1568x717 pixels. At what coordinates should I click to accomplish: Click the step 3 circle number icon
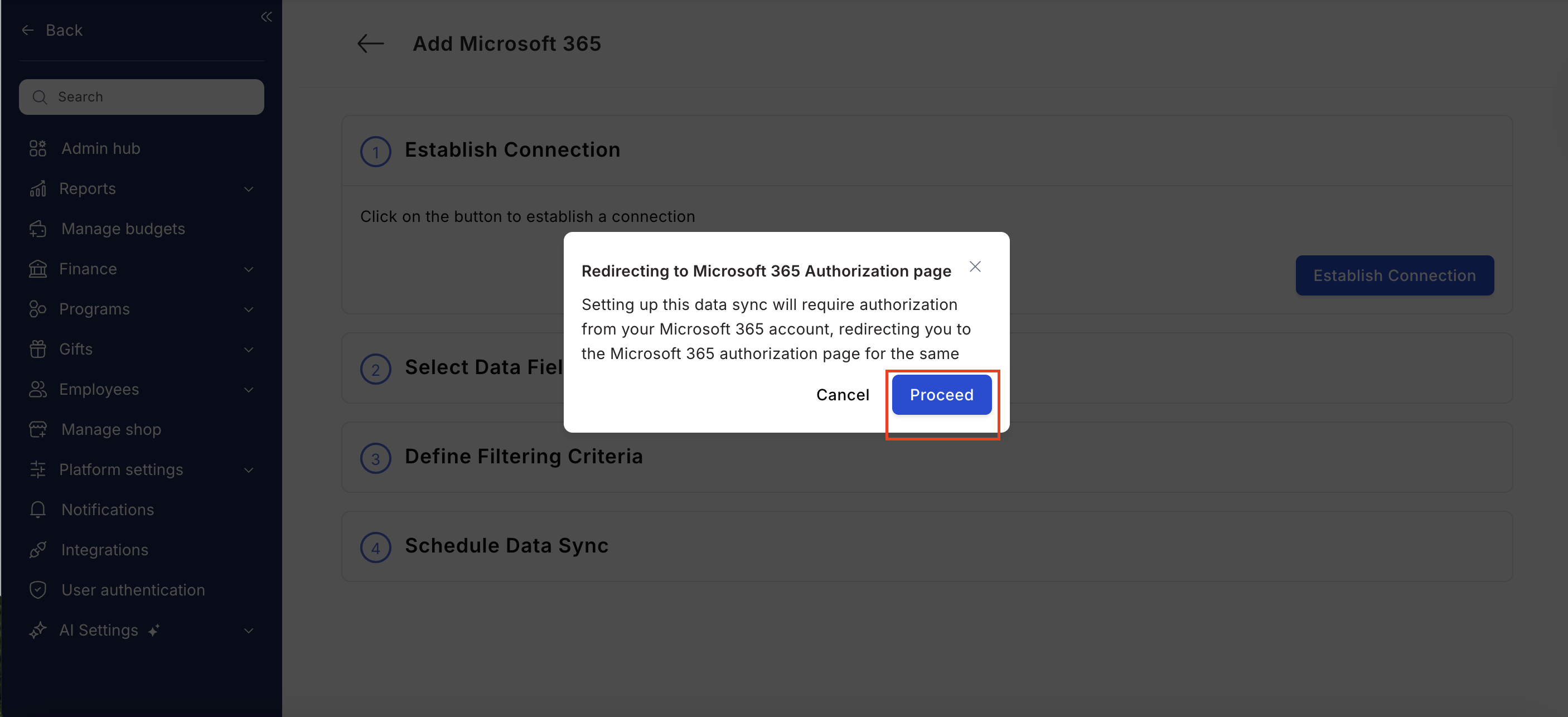click(376, 458)
